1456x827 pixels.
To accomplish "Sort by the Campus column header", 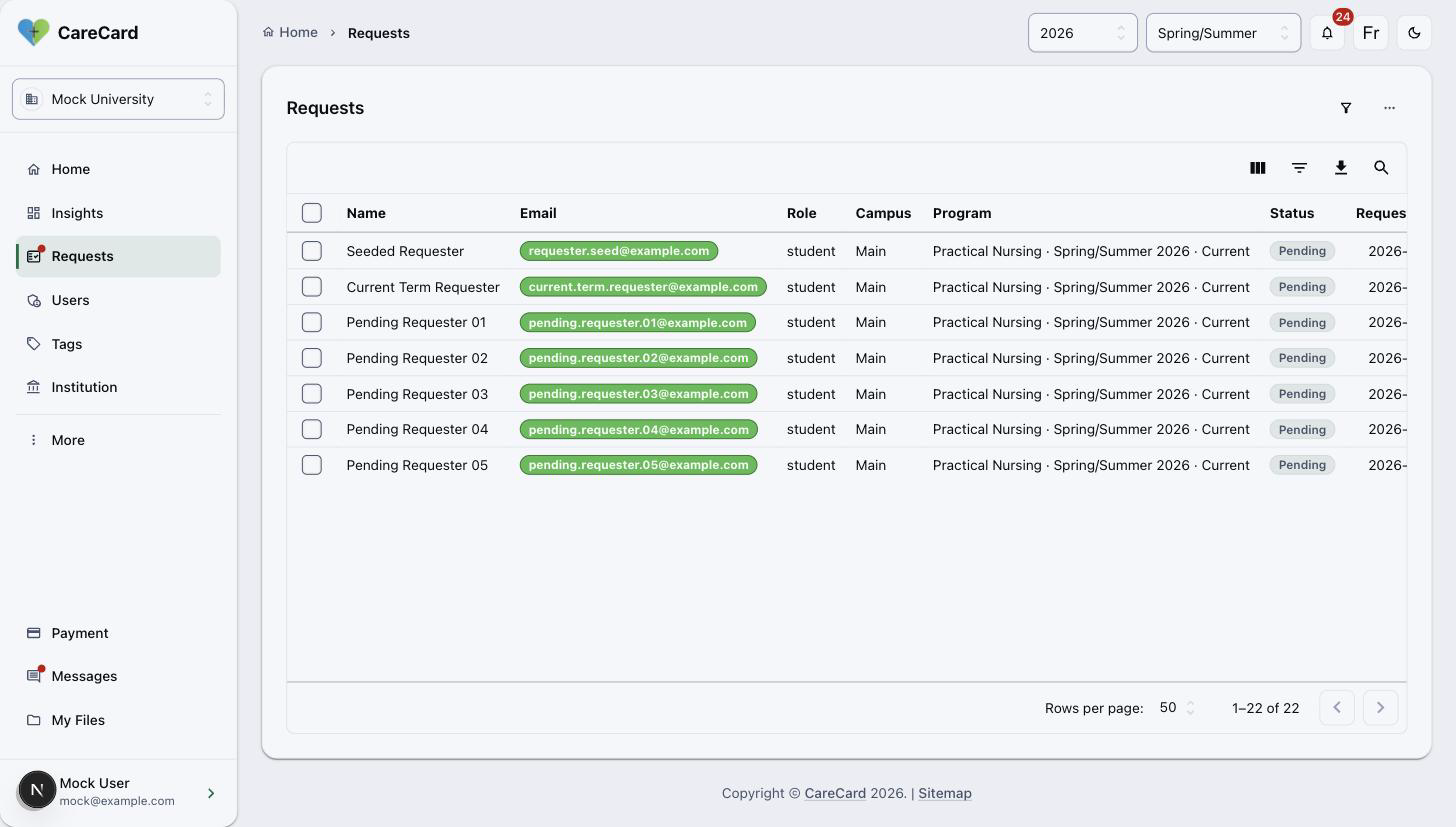I will coord(883,213).
